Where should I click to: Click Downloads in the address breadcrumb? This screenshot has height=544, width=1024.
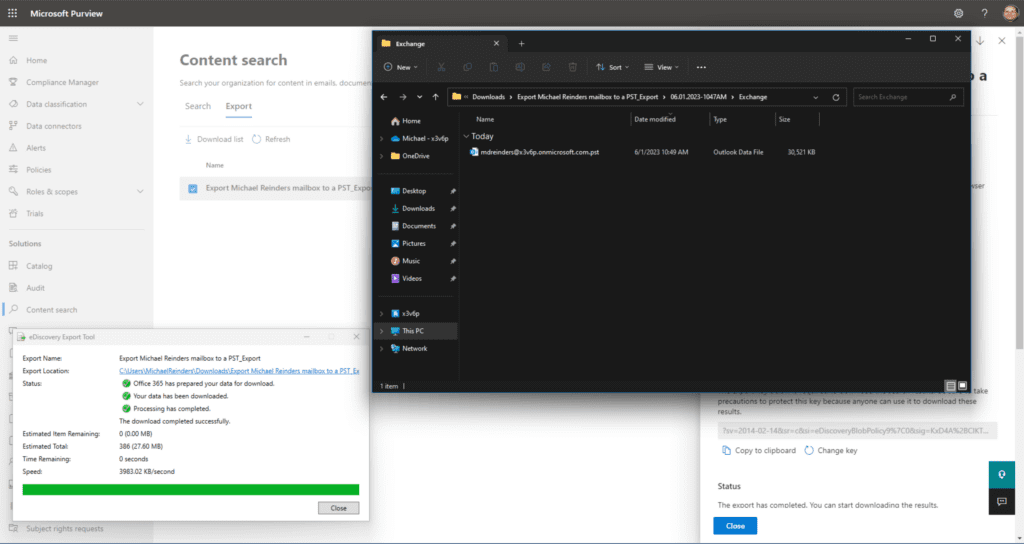click(488, 97)
